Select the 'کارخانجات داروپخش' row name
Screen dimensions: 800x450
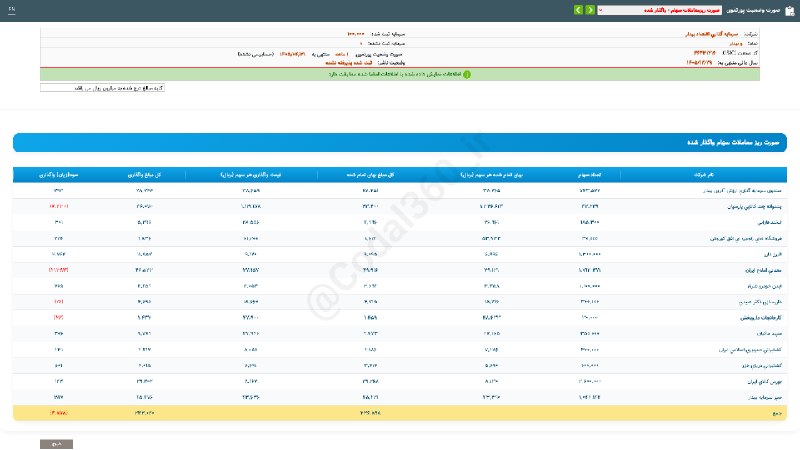(x=761, y=318)
